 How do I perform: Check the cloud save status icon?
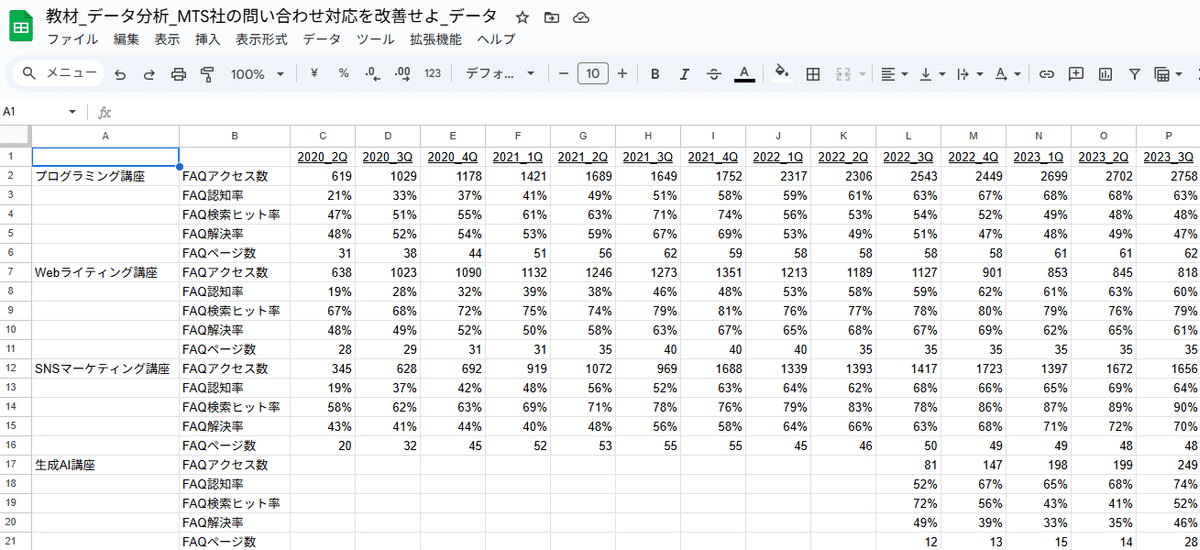pyautogui.click(x=582, y=17)
